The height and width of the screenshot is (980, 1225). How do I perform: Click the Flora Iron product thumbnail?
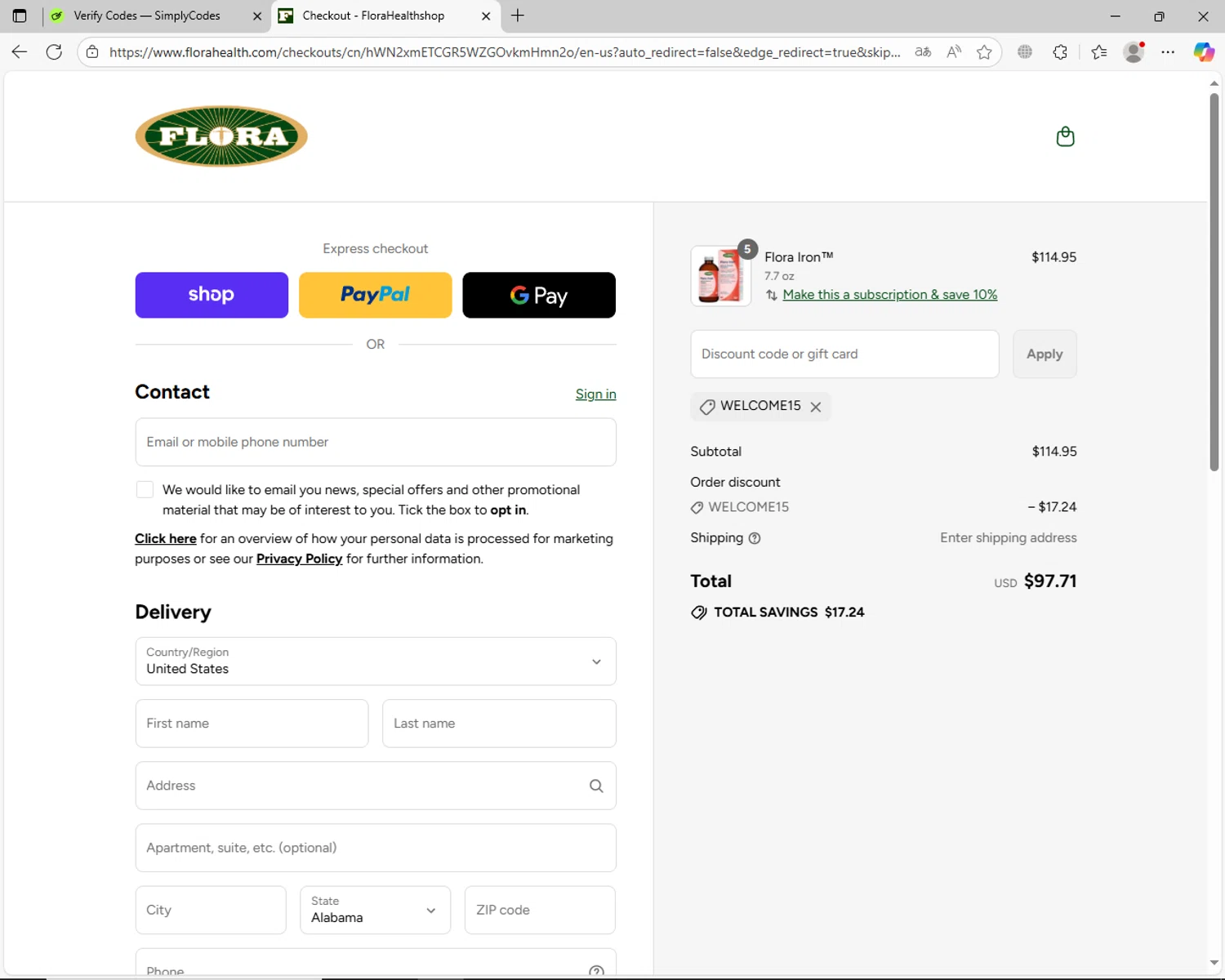point(720,276)
